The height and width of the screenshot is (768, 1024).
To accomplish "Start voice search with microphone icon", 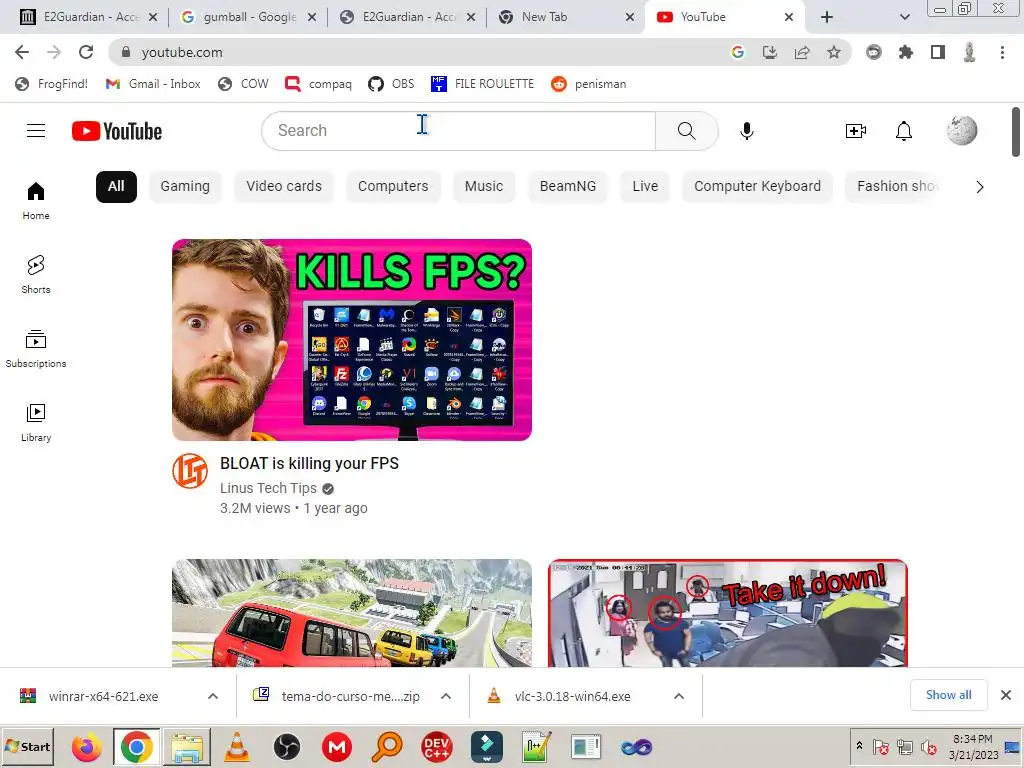I will [x=746, y=131].
